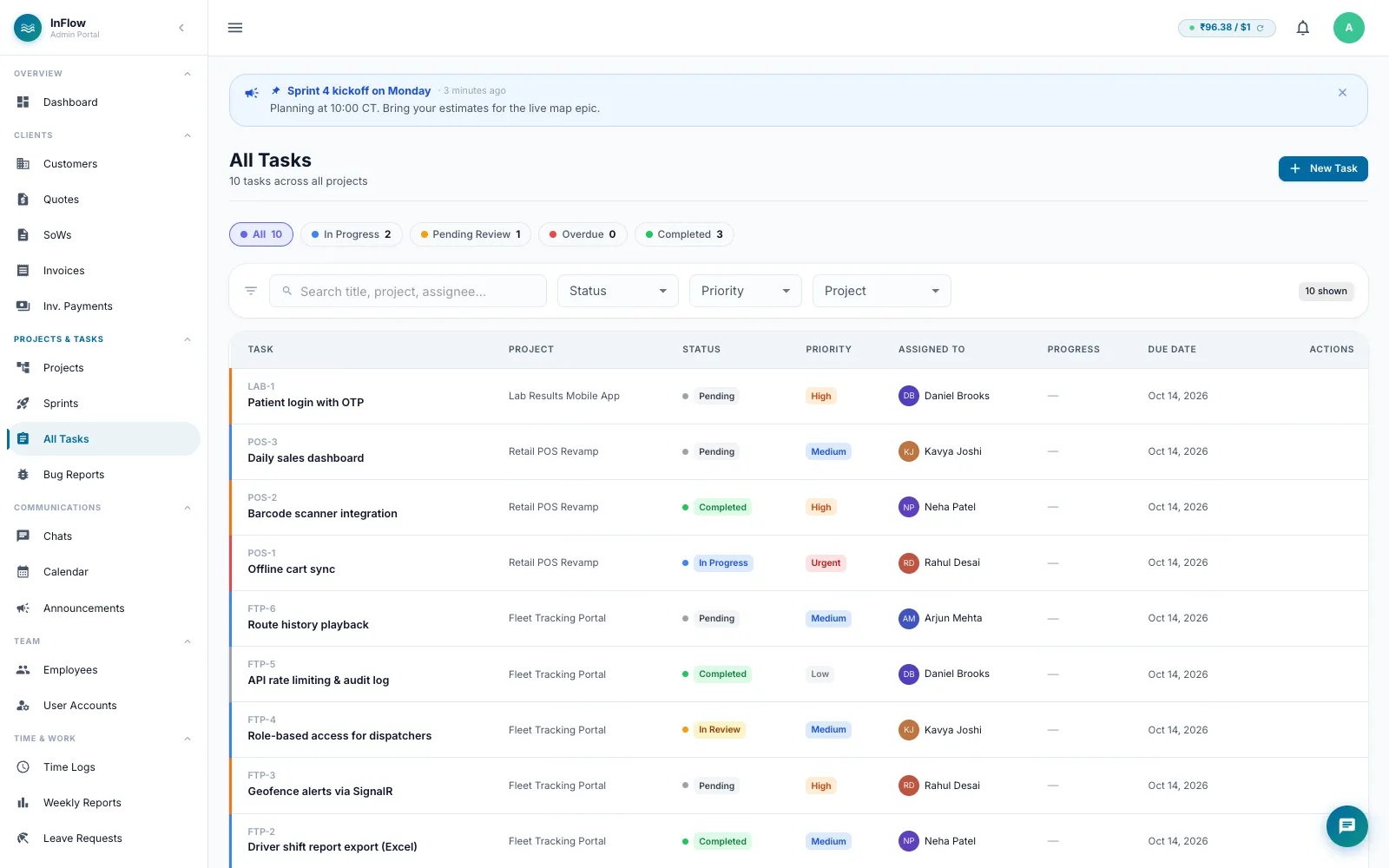Viewport: 1389px width, 868px height.
Task: Open user avatar A menu
Action: (x=1349, y=28)
